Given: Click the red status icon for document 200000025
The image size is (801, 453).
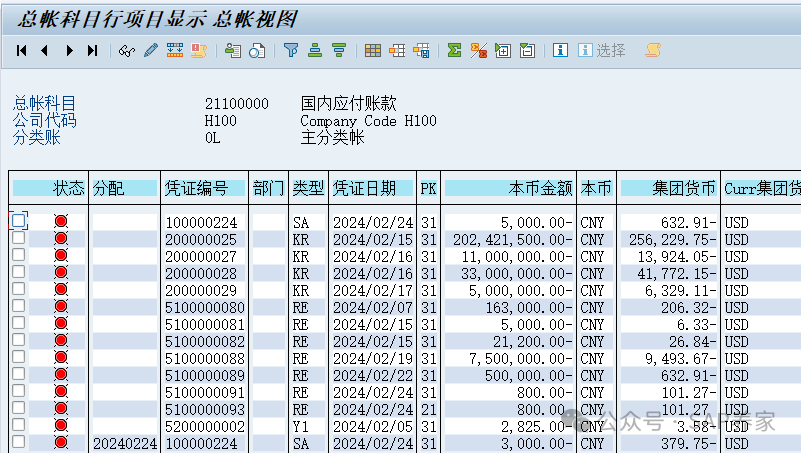Looking at the screenshot, I should [61, 239].
